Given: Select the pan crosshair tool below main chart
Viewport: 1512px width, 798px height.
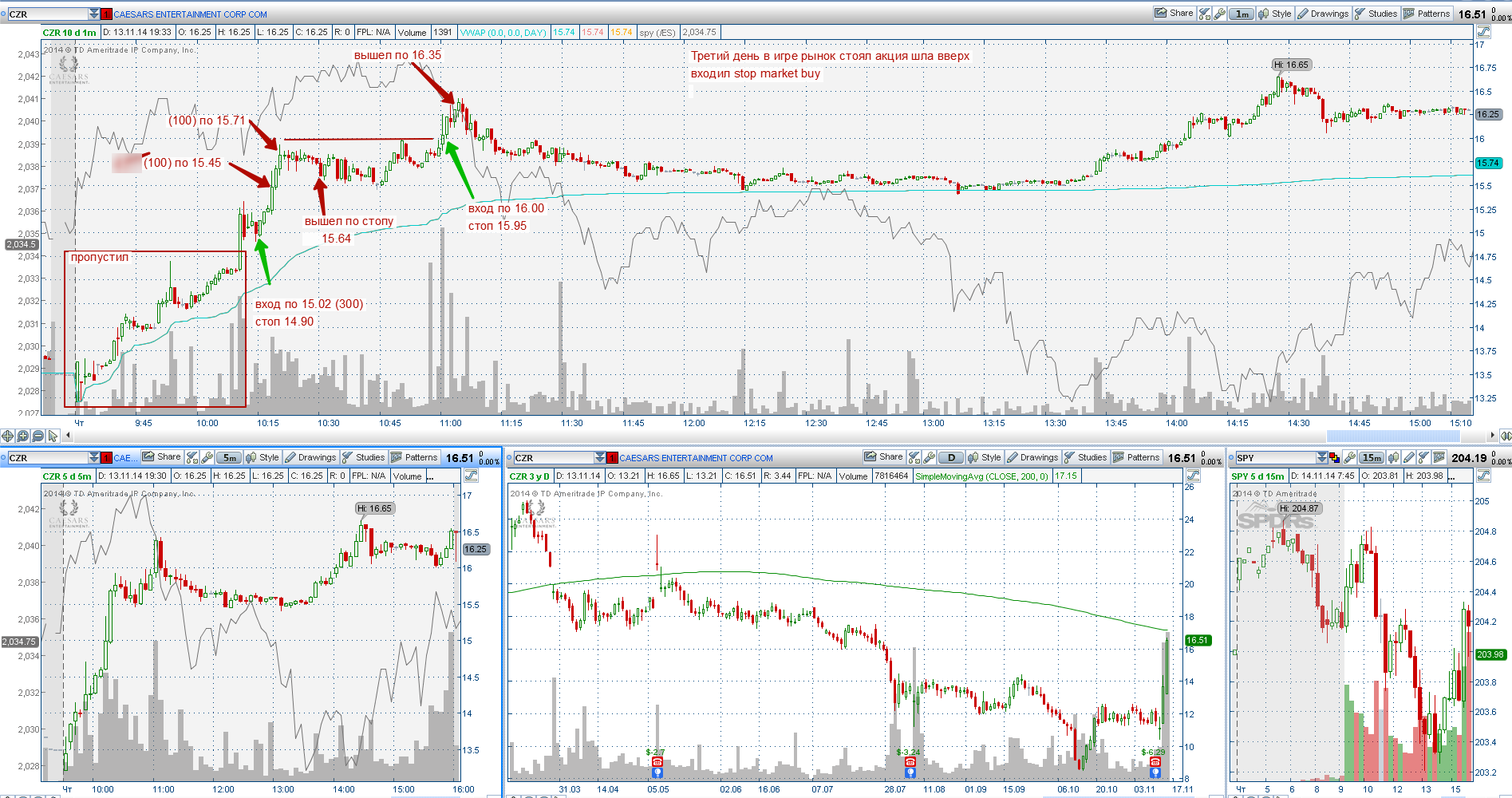Looking at the screenshot, I should (7, 436).
